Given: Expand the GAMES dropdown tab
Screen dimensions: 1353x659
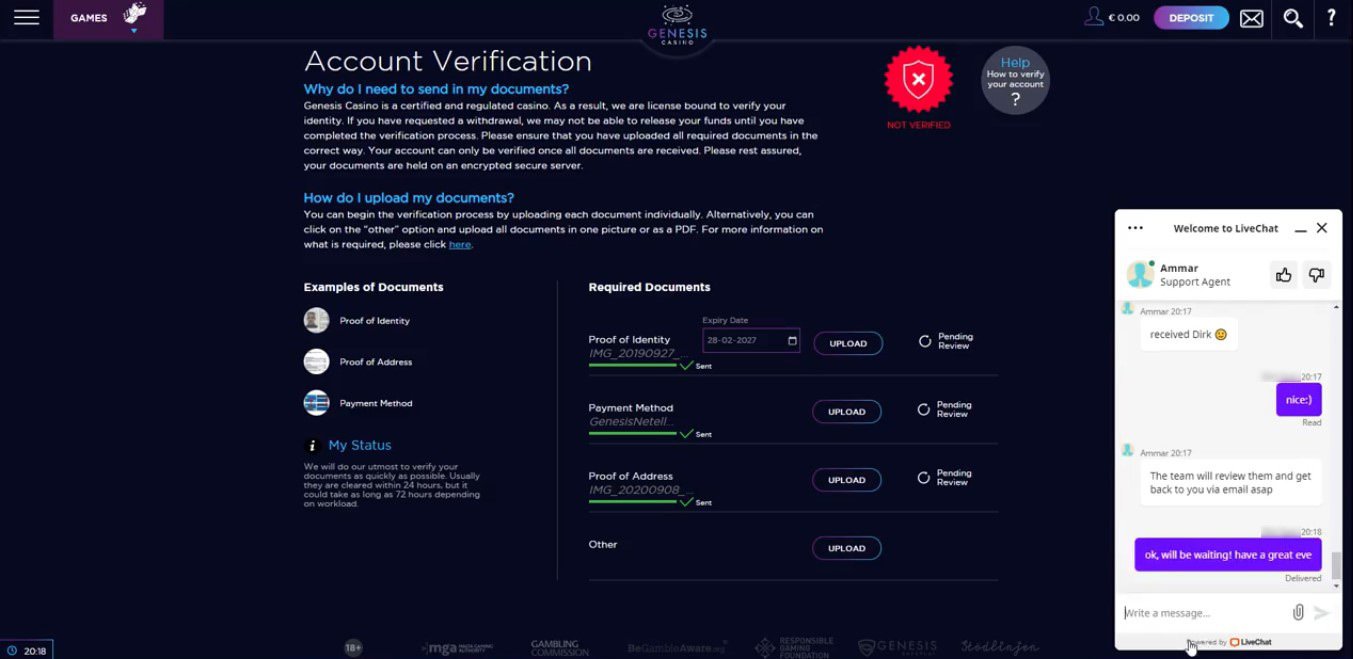Looking at the screenshot, I should click(109, 19).
